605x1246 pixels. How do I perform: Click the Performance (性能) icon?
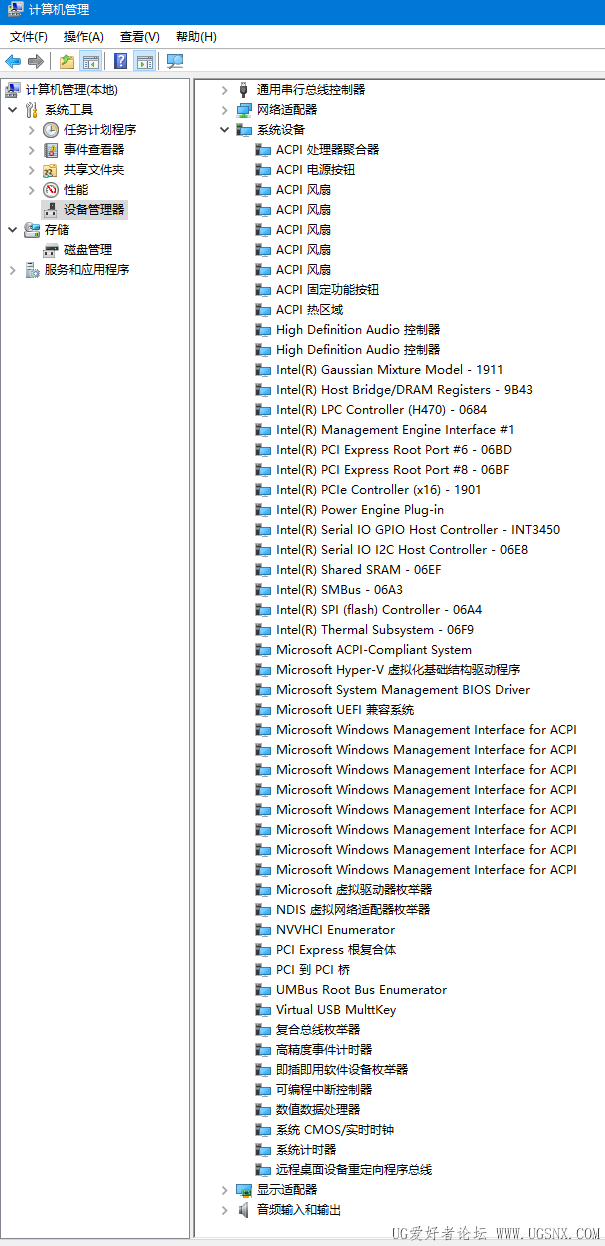50,190
